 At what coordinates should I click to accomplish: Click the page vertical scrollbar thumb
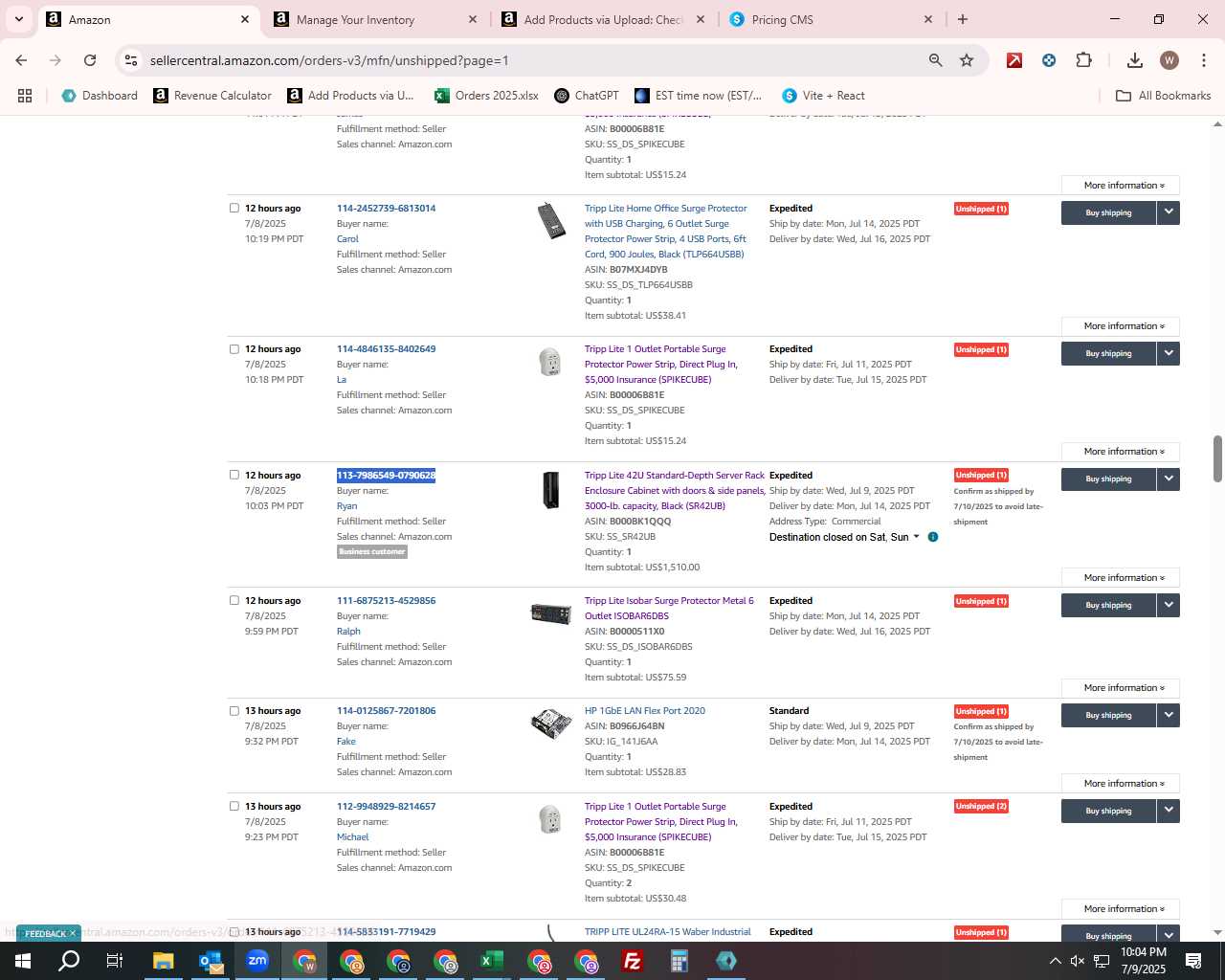tap(1217, 458)
